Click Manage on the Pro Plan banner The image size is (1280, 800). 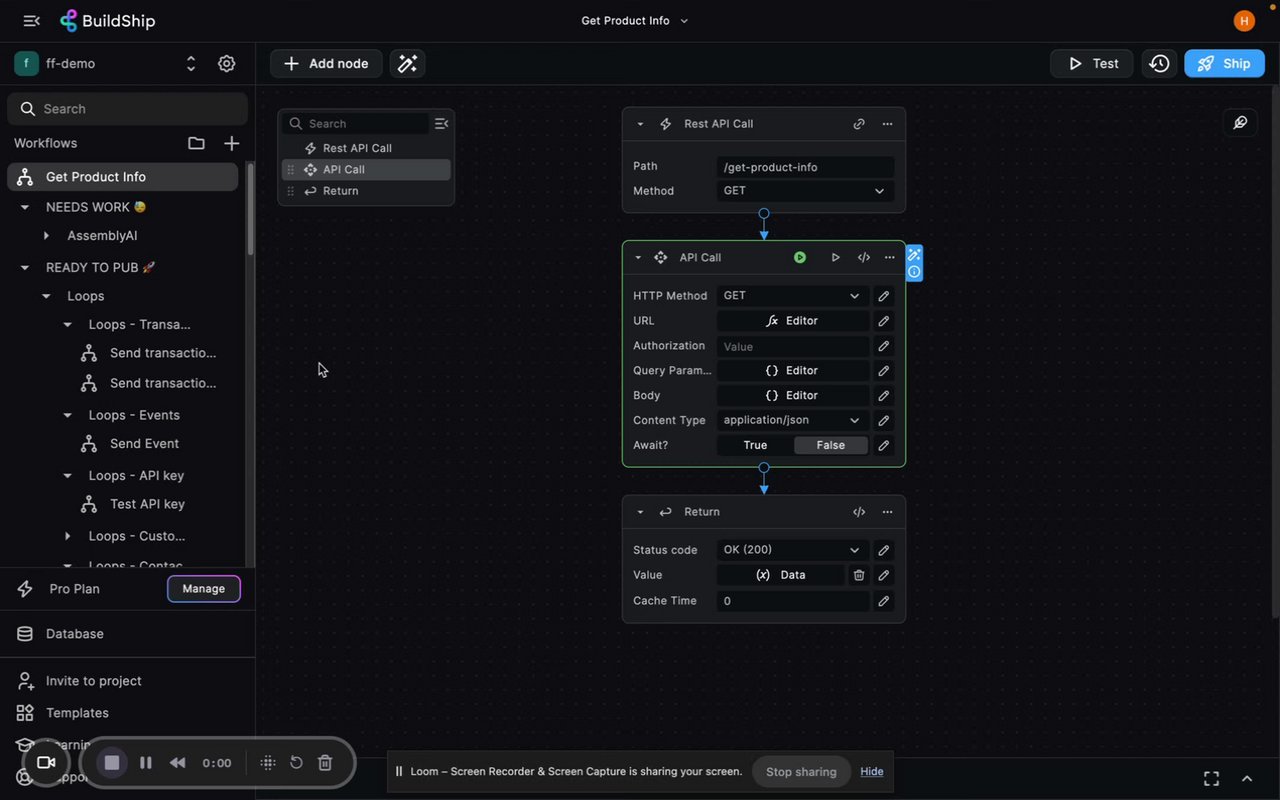click(203, 588)
